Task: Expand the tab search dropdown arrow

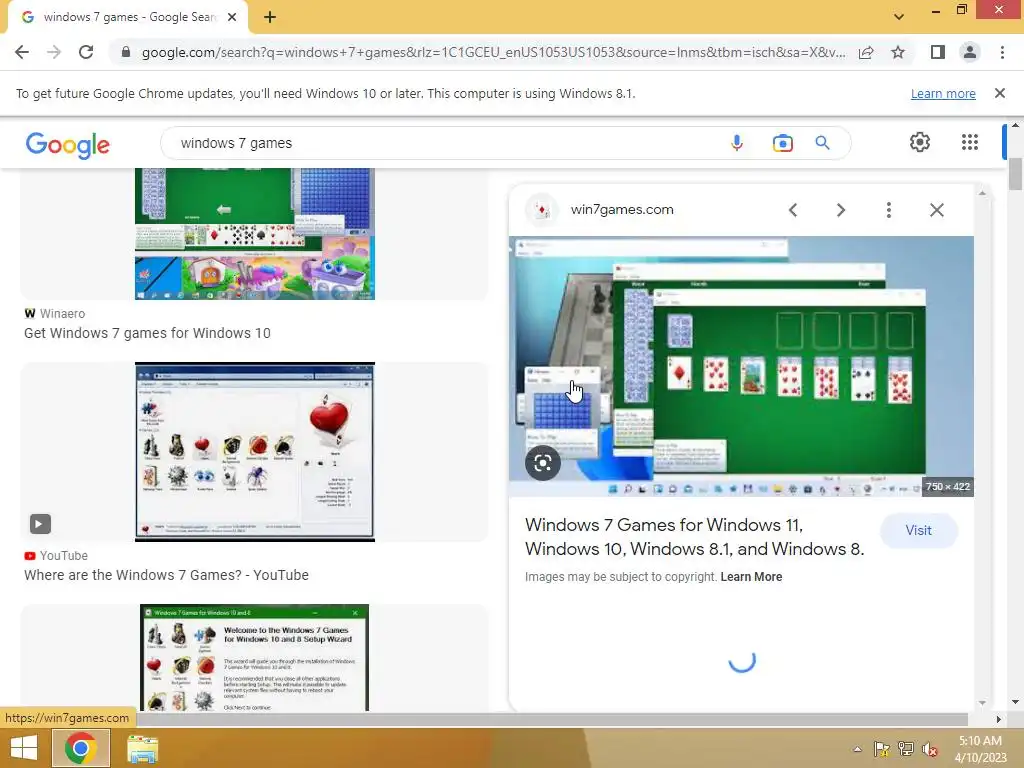Action: tap(899, 17)
